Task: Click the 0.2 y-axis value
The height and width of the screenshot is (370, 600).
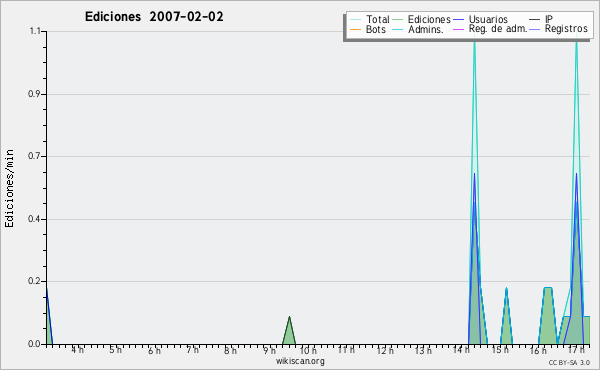Action: pyautogui.click(x=34, y=281)
